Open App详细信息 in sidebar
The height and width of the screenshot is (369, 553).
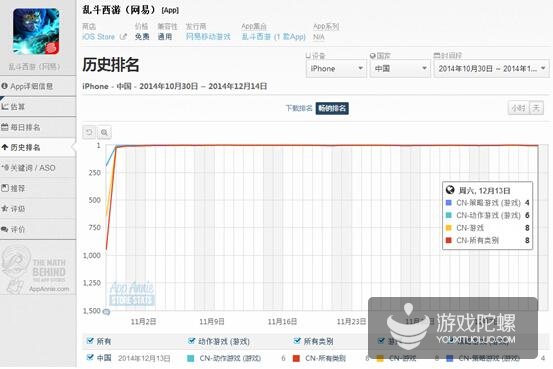point(38,86)
